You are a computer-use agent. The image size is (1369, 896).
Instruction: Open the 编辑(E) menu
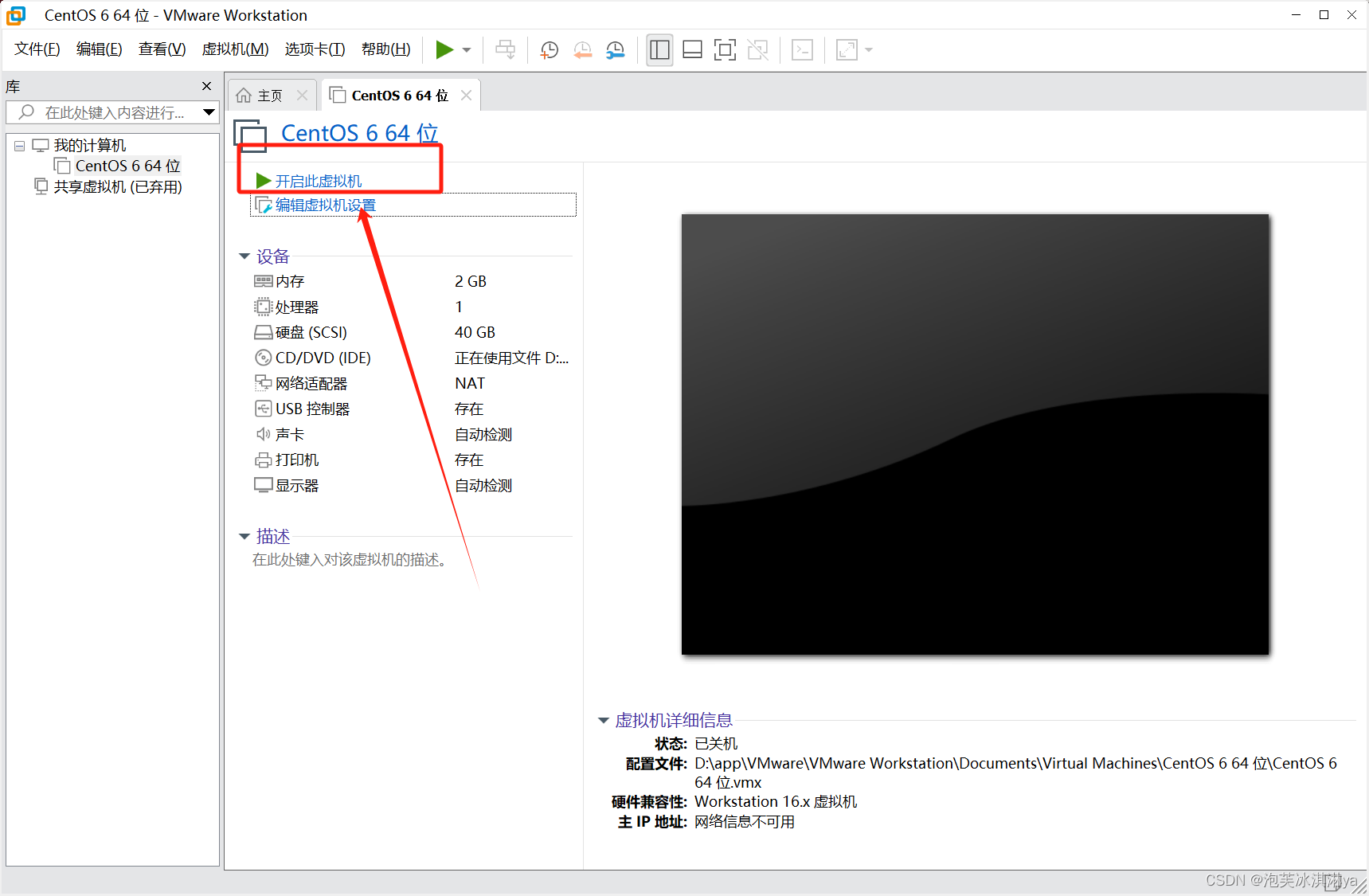pos(100,49)
